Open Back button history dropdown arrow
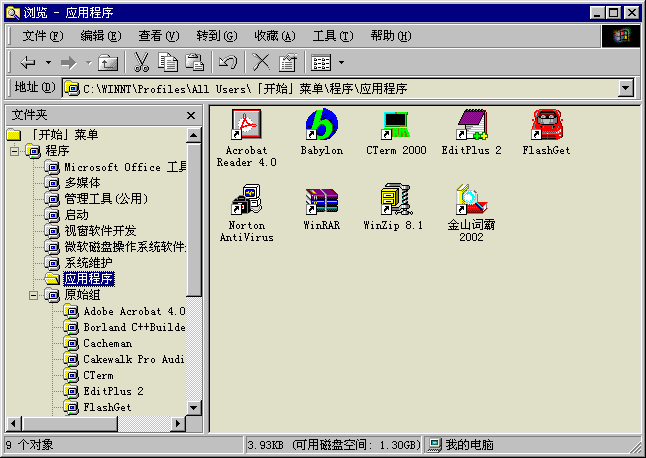The image size is (646, 458). tap(48, 63)
